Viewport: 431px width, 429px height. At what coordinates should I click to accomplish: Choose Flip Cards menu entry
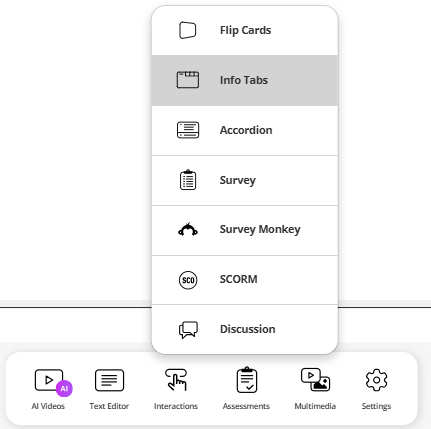pyautogui.click(x=245, y=30)
